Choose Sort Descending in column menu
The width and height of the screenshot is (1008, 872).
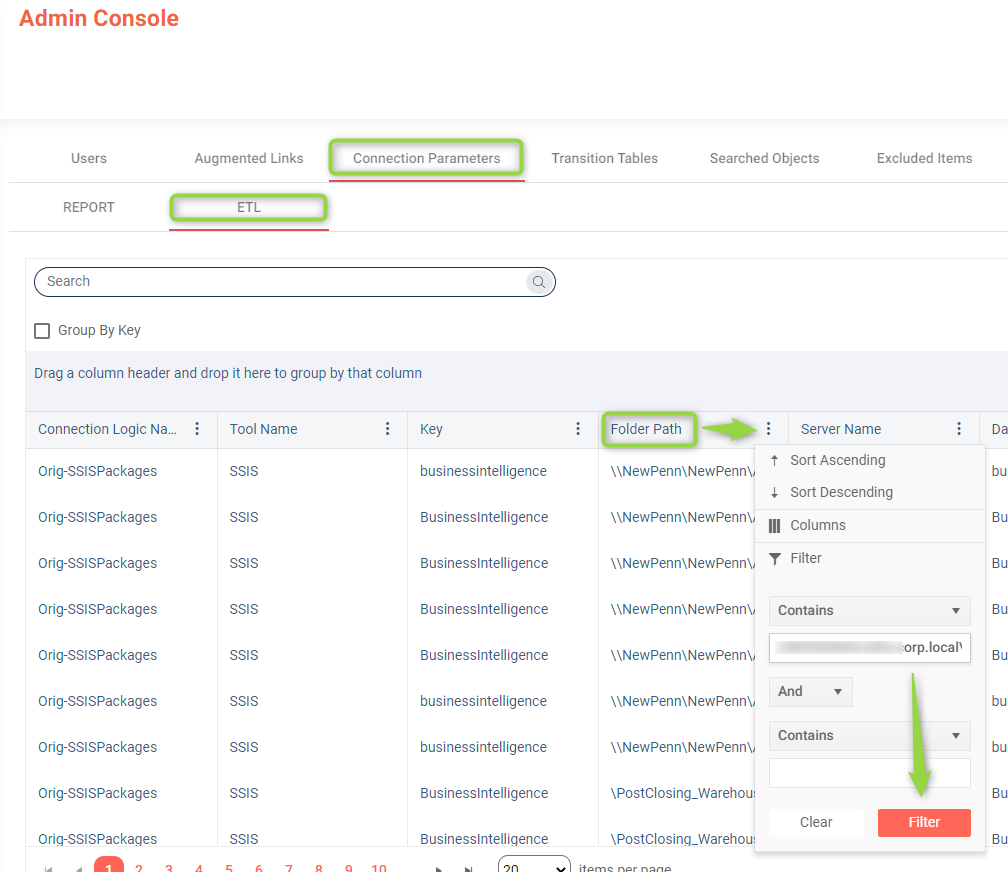point(840,492)
